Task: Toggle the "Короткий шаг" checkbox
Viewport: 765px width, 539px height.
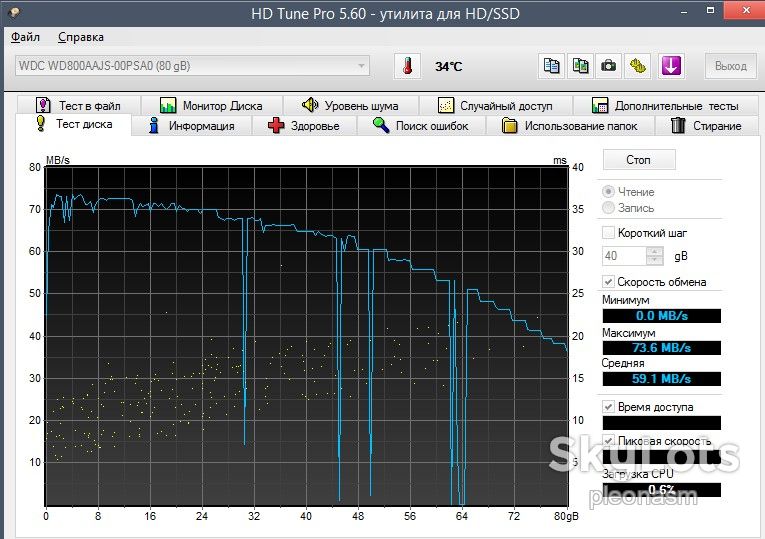Action: click(x=608, y=233)
